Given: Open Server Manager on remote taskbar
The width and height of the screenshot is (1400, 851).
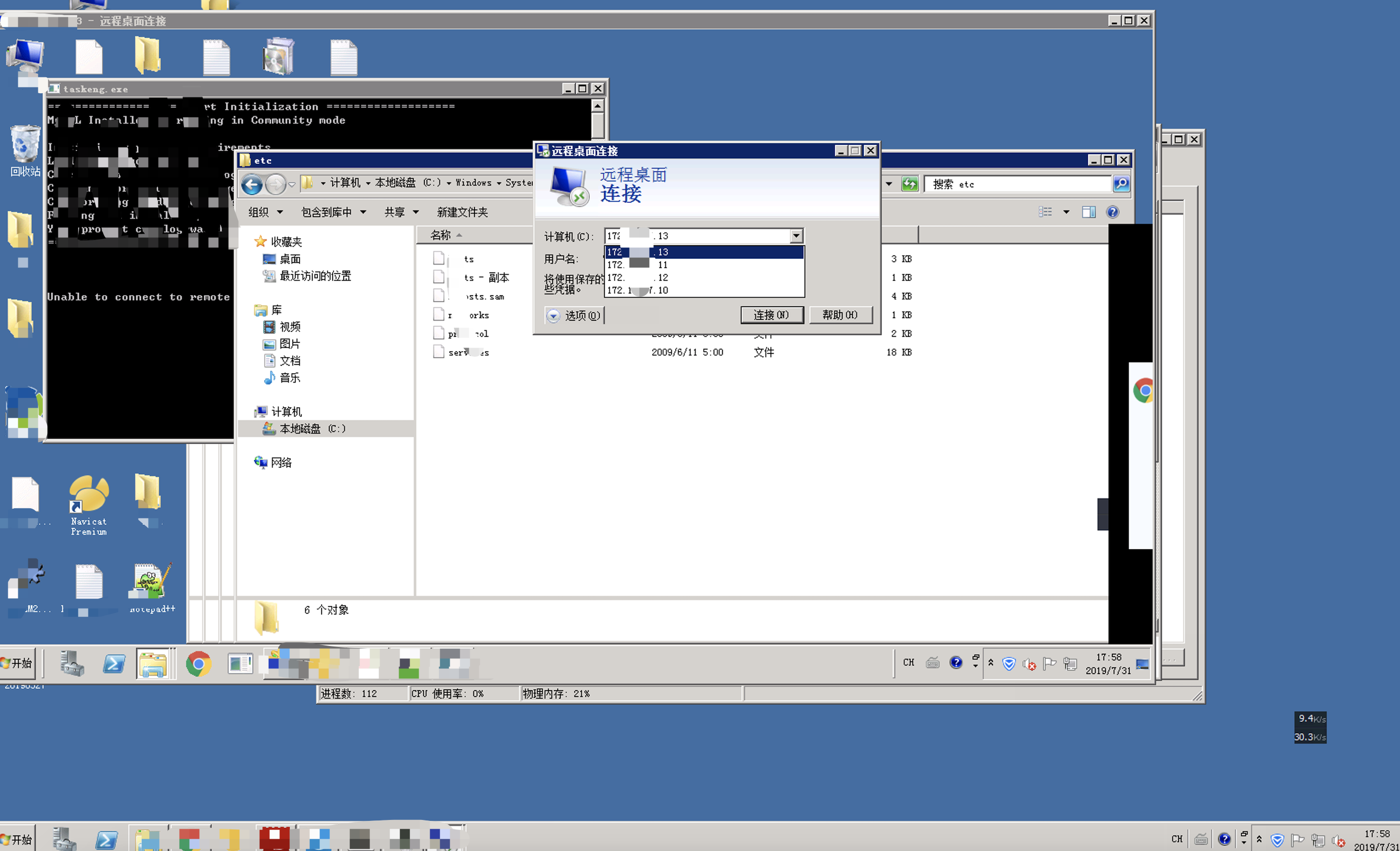Looking at the screenshot, I should (x=72, y=664).
